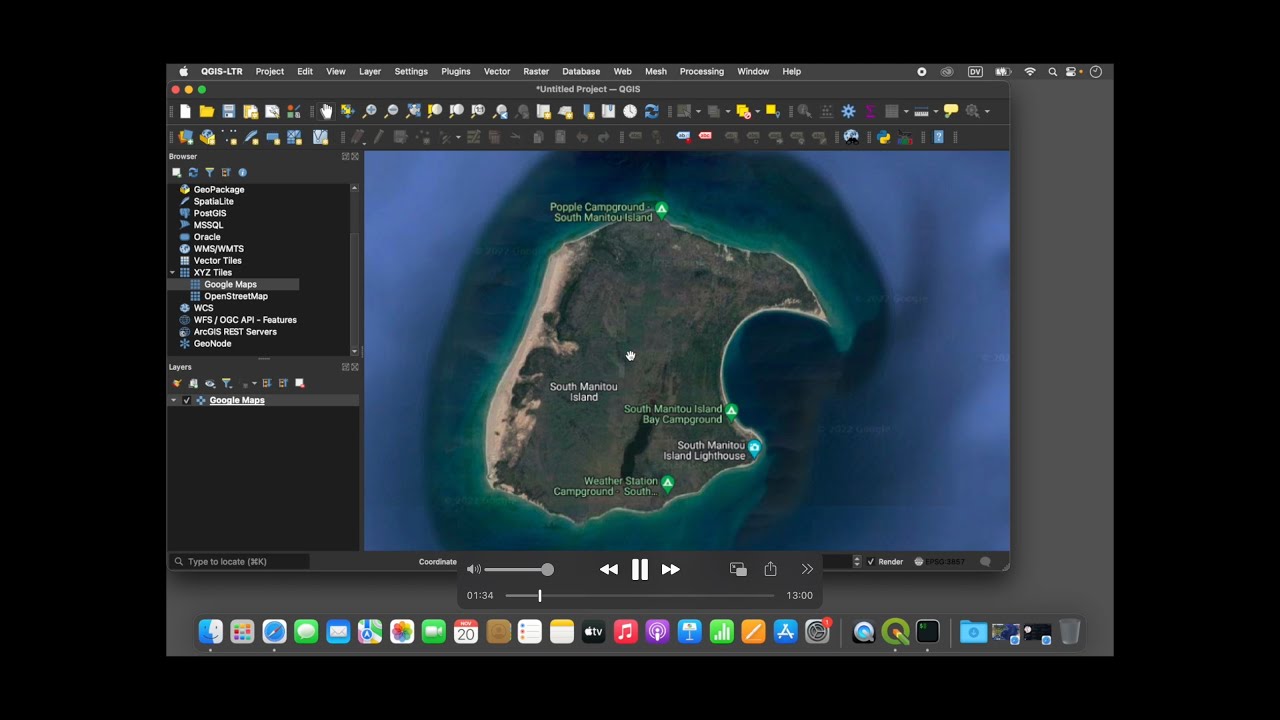Open the Plugins menu

click(x=456, y=72)
